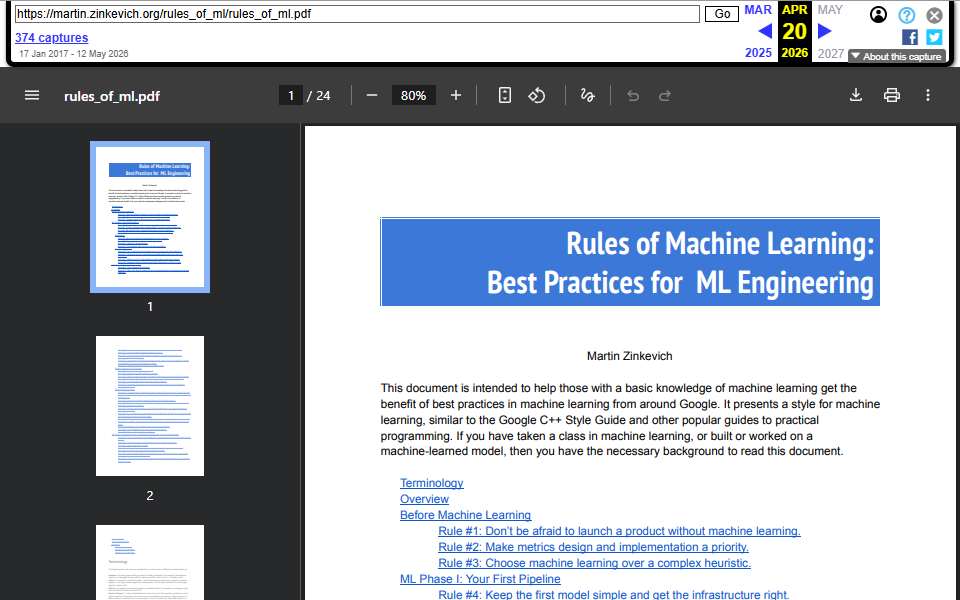Click the Wayback URL input field
Viewport: 960px width, 600px height.
pyautogui.click(x=357, y=14)
